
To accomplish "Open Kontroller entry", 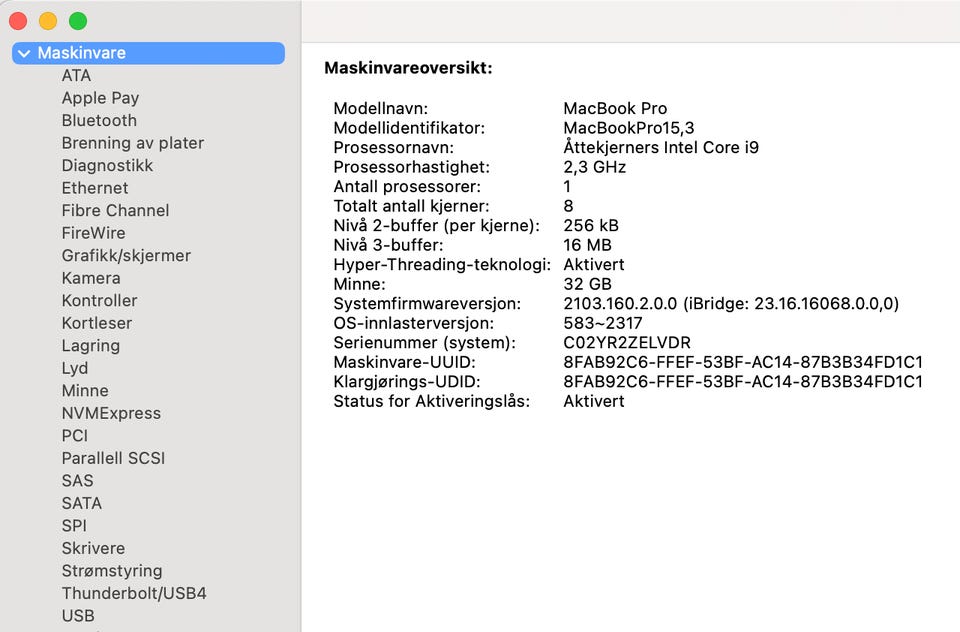I will coord(100,301).
